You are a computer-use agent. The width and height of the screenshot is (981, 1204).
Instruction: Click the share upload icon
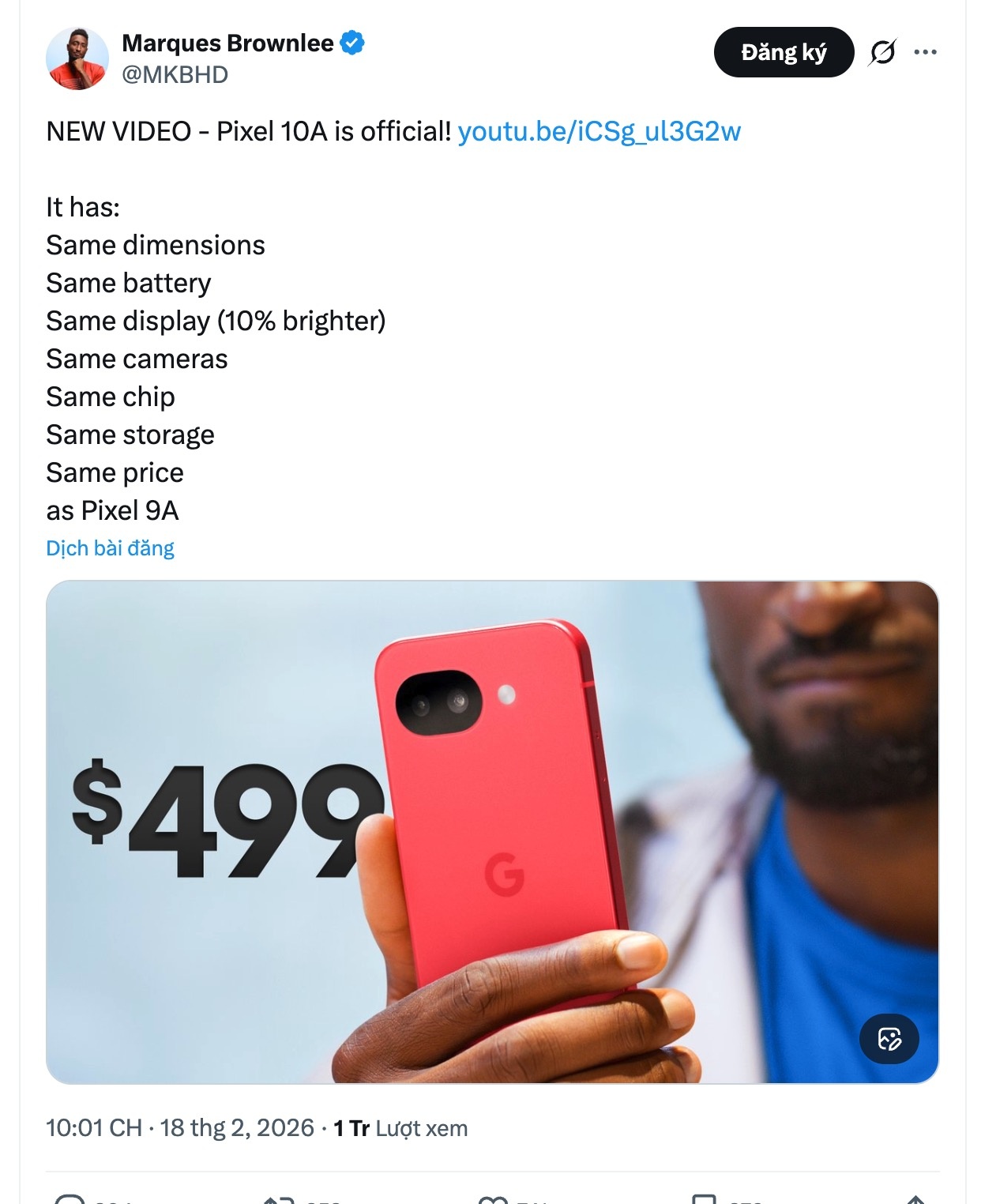916,1200
